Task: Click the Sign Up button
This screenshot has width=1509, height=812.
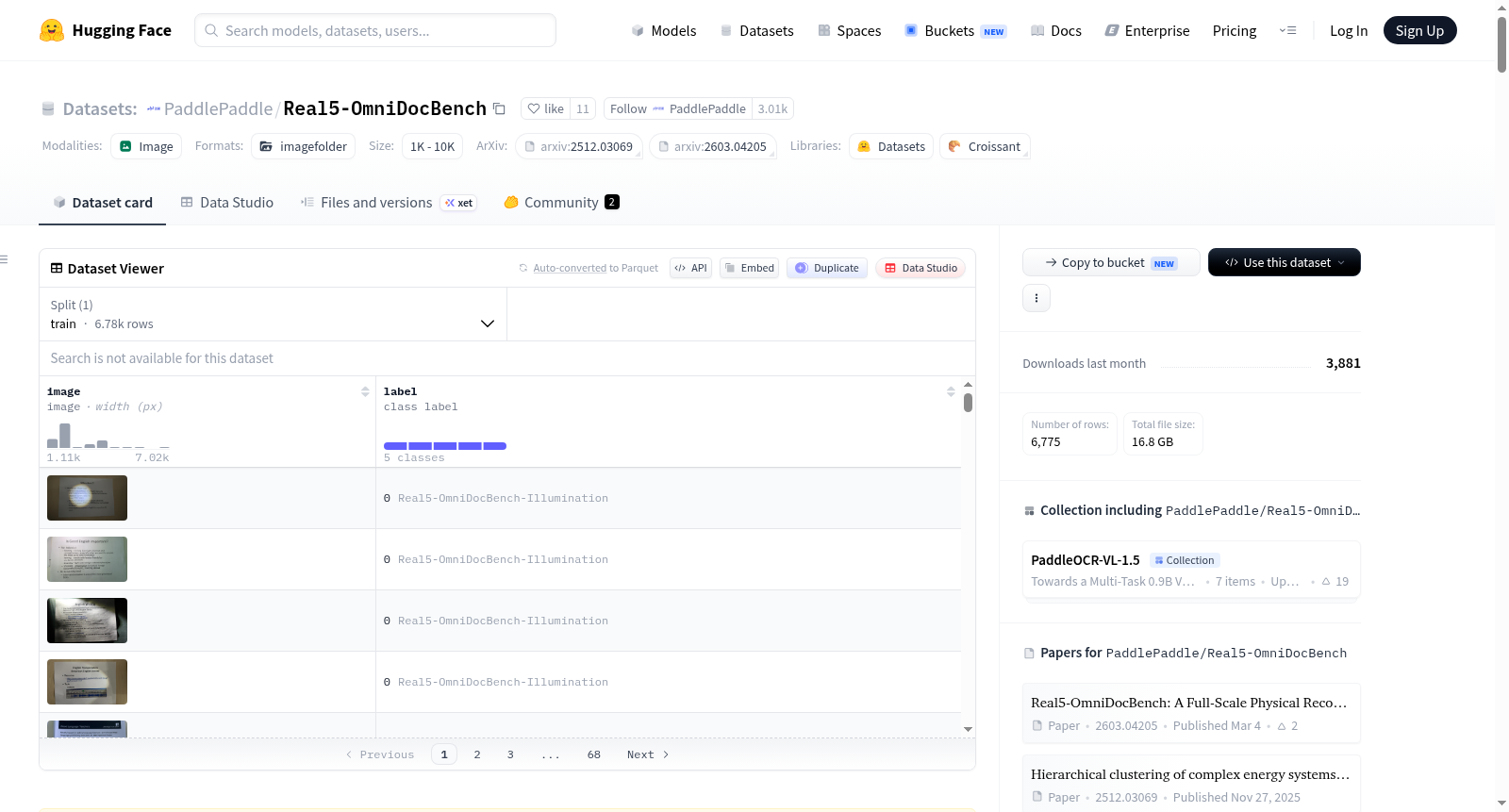Action: 1419,30
